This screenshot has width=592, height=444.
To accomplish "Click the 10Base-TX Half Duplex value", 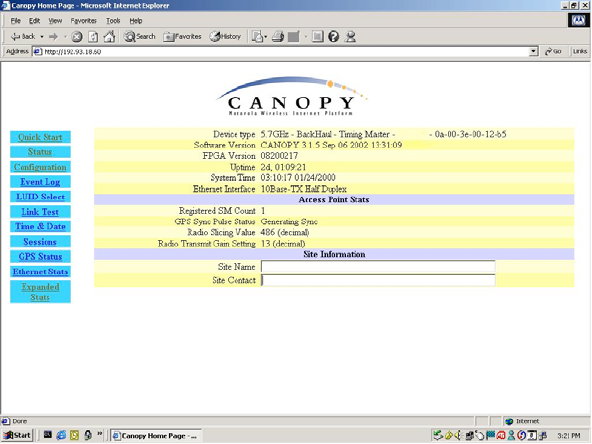I will 304,189.
